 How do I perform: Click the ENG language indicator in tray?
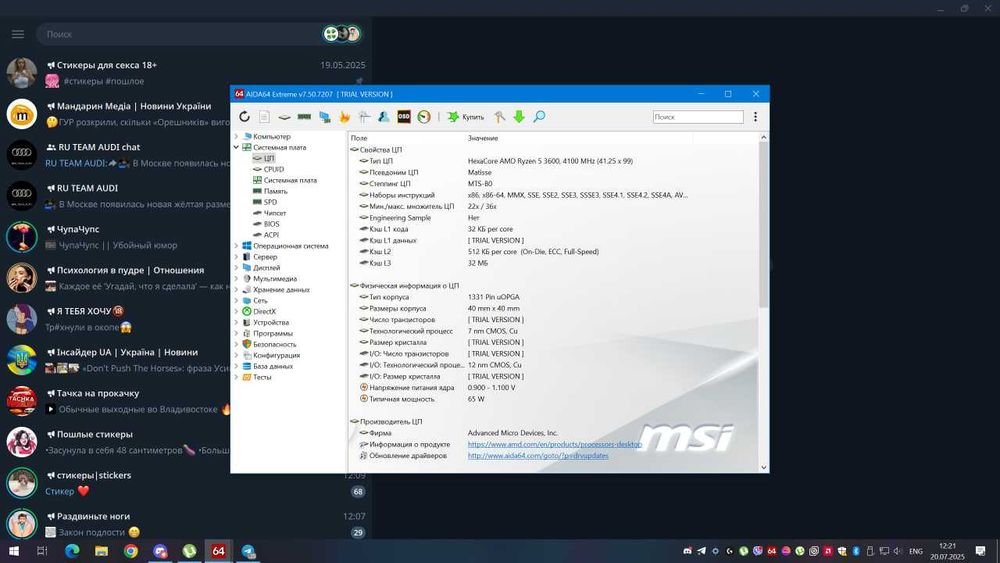916,551
